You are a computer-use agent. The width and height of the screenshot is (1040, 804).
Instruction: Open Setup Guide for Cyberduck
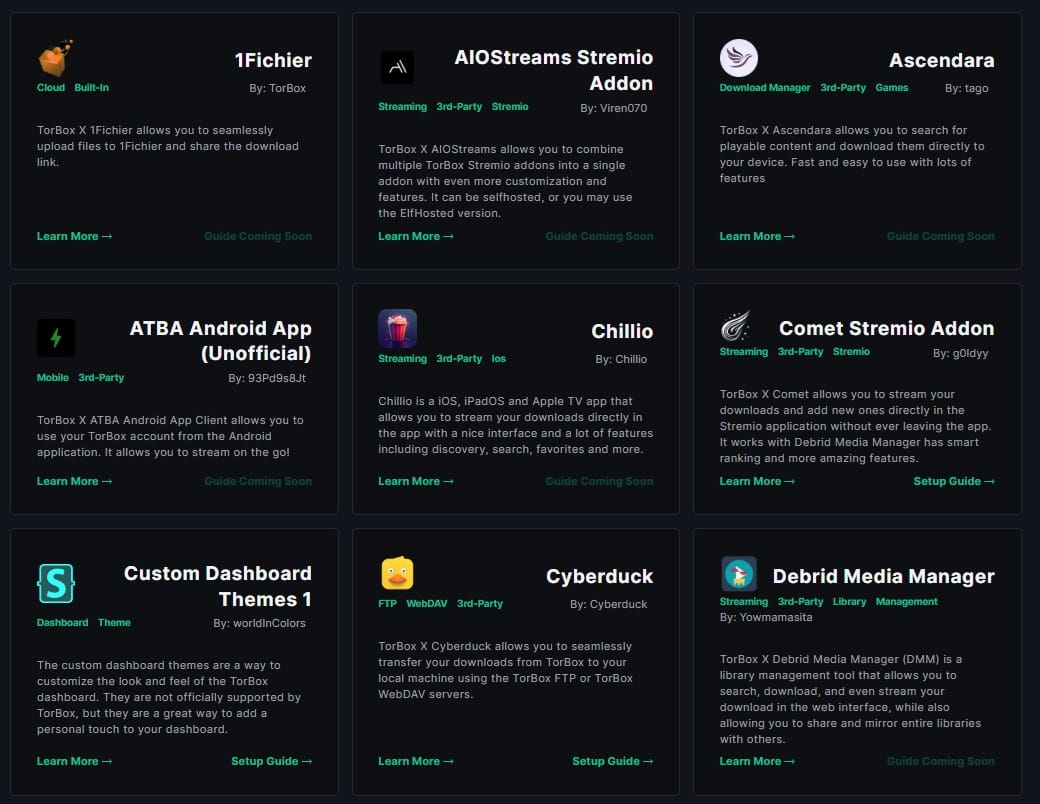[612, 761]
